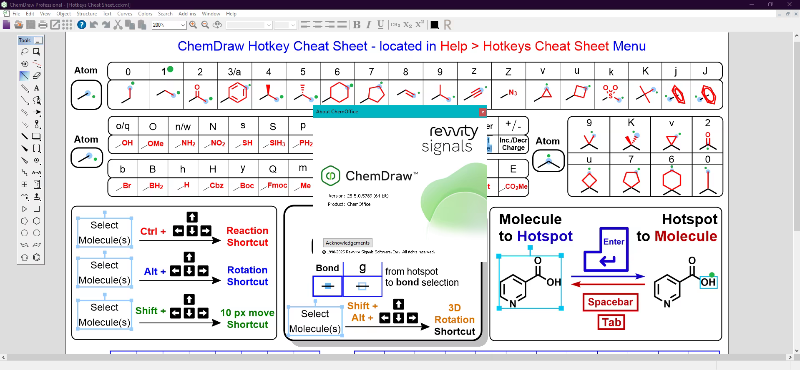The image size is (800, 370).
Task: Click the Redo arrow icon
Action: [106, 24]
